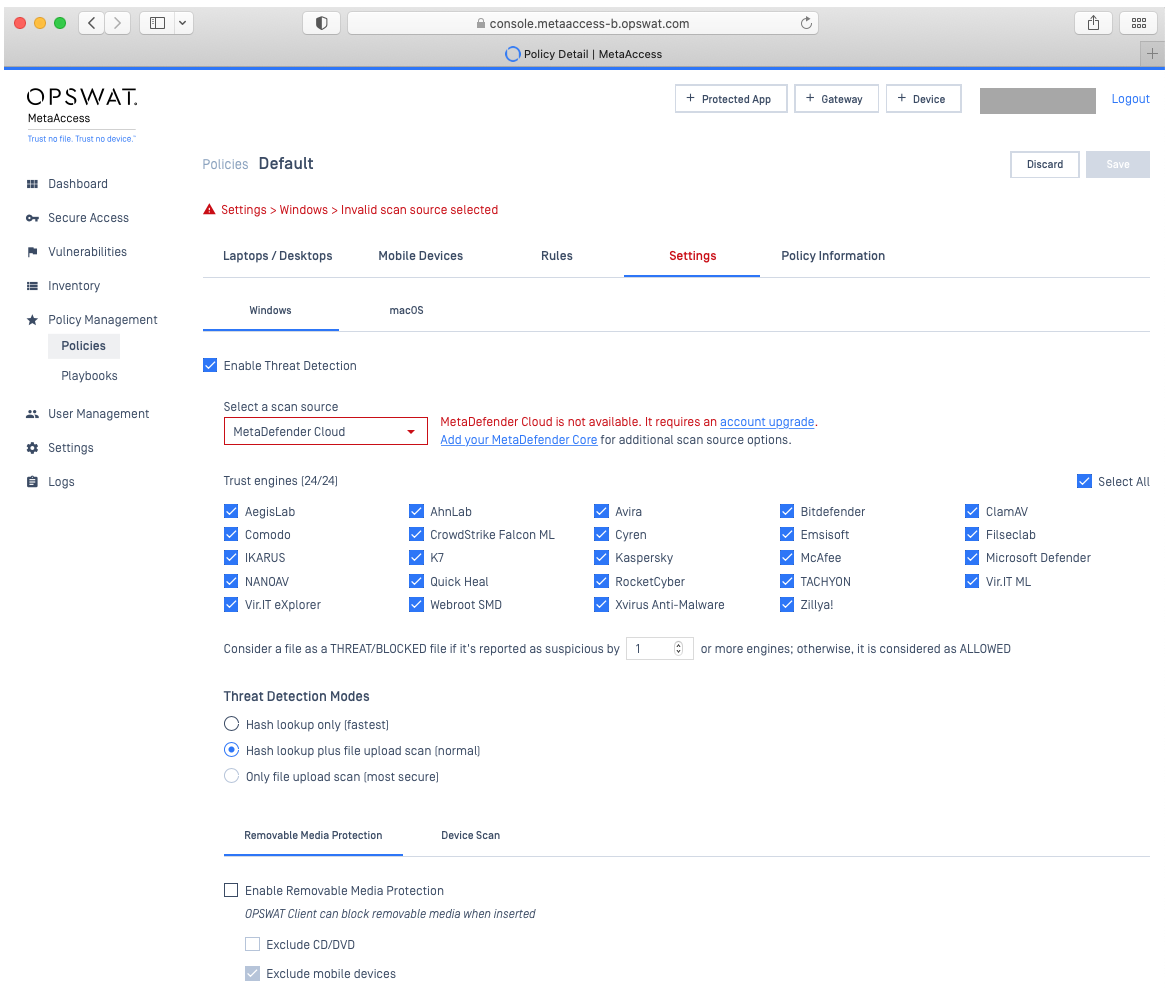Uncheck the Select All engines checkbox
Screen dimensions: 1171x991
coord(1084,482)
